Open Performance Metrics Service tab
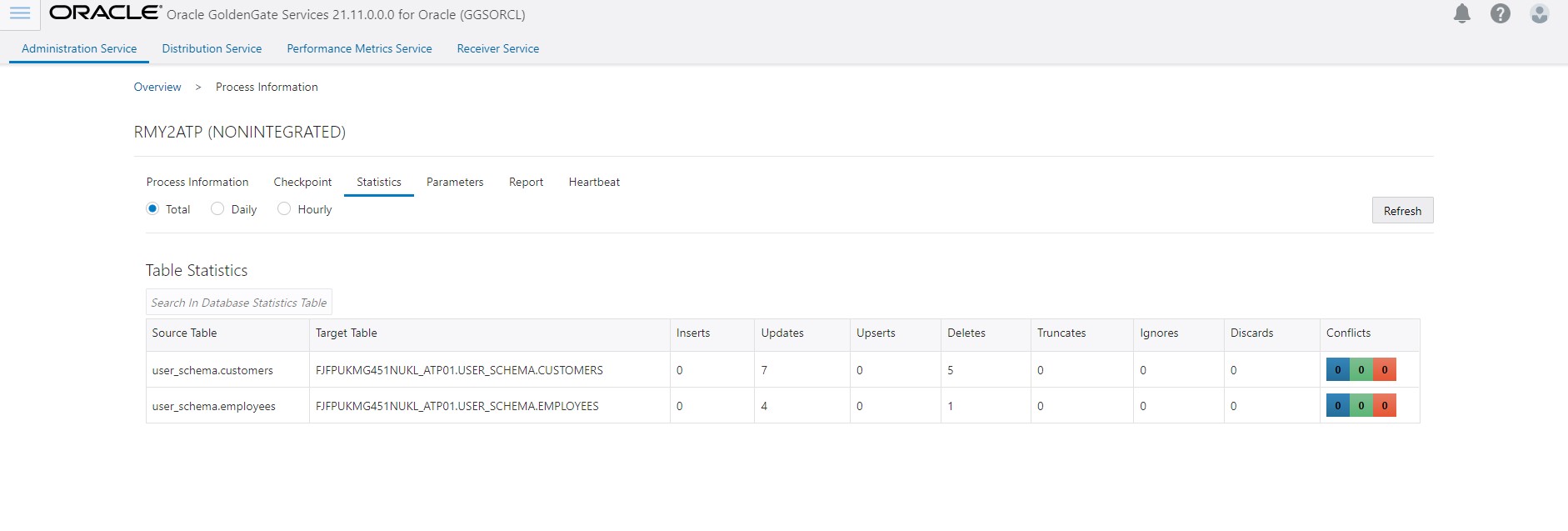 click(x=359, y=48)
